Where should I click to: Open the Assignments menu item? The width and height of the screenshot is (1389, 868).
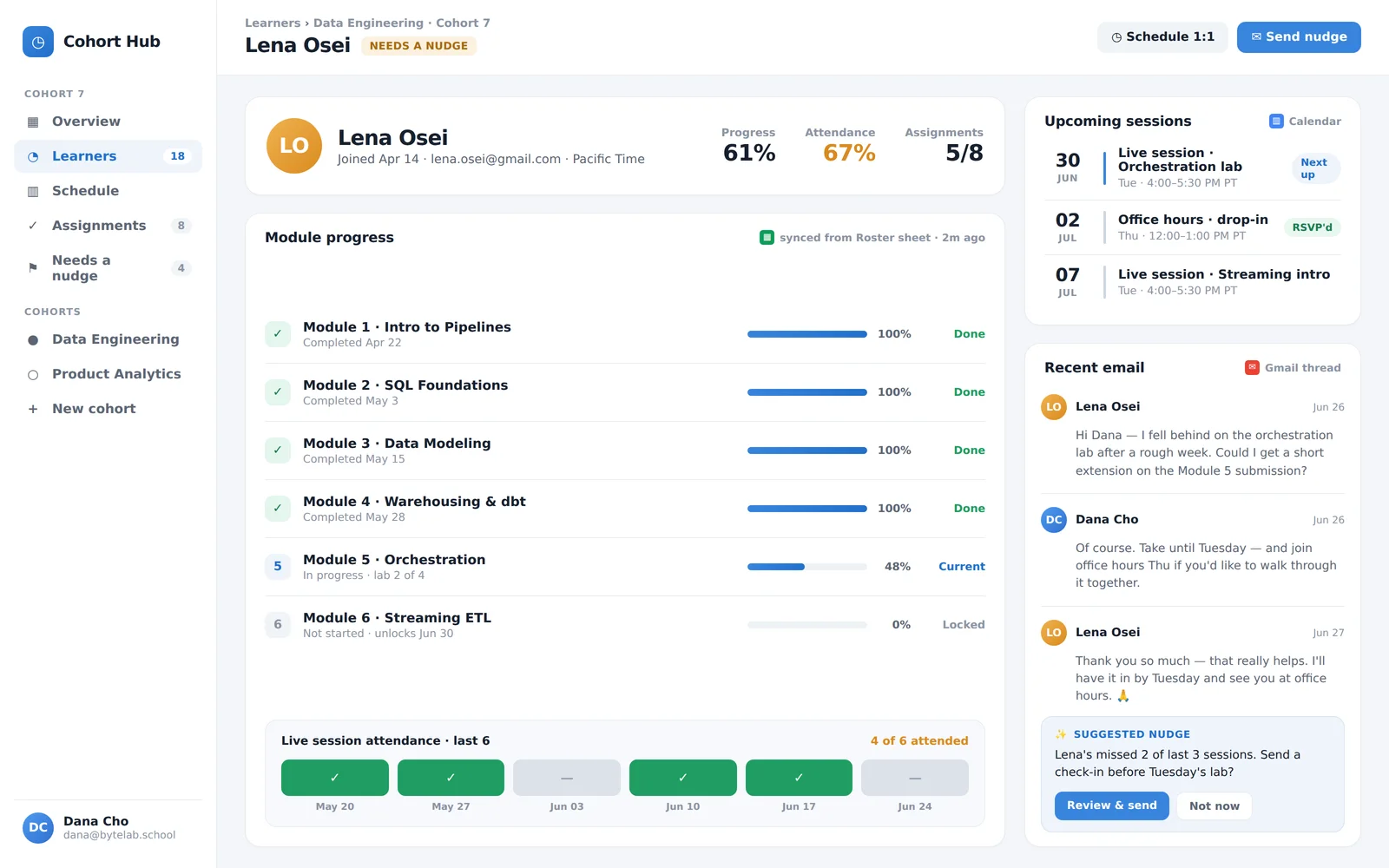pos(108,226)
